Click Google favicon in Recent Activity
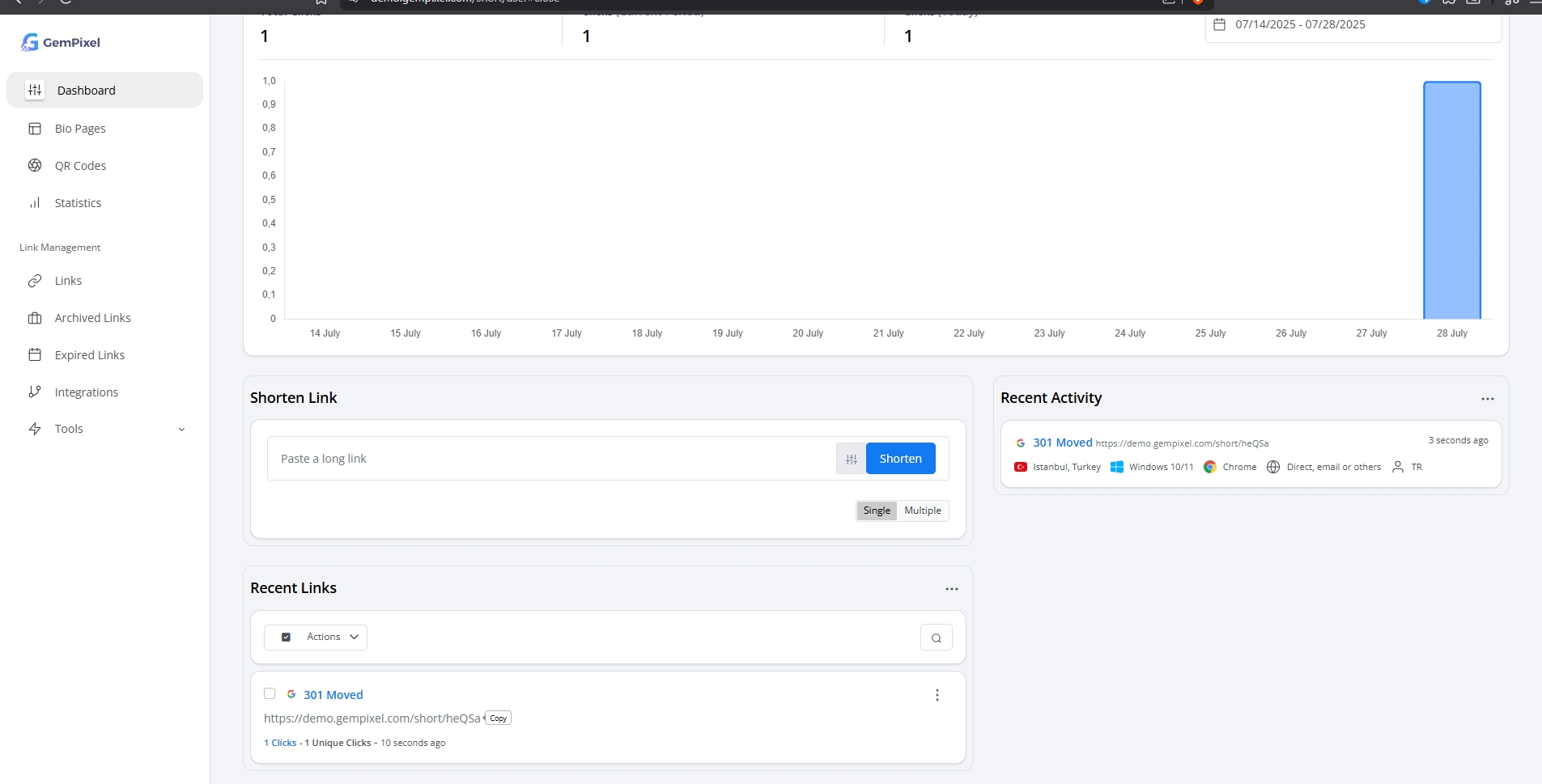 pyautogui.click(x=1021, y=443)
